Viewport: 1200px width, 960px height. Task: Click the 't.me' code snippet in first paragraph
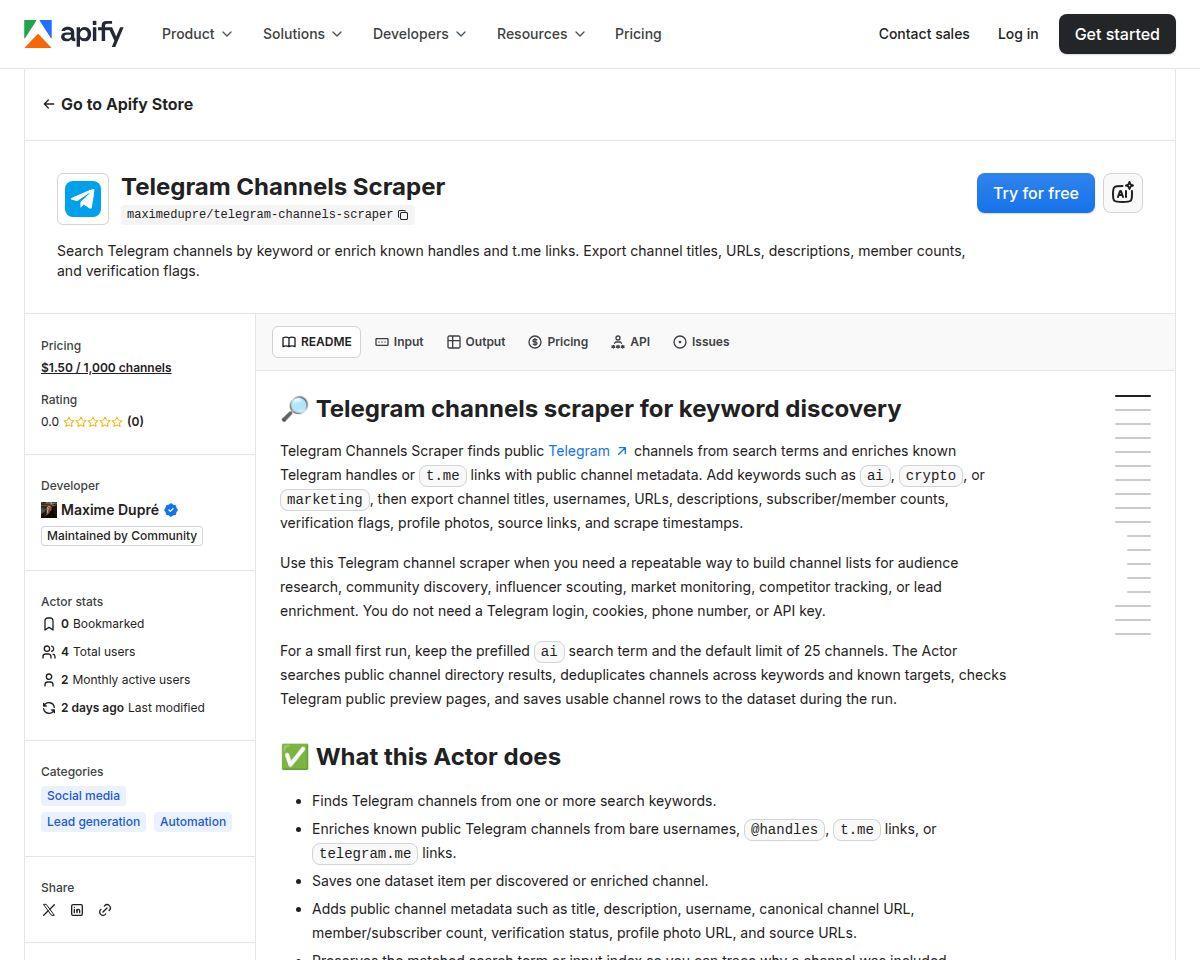pos(443,476)
